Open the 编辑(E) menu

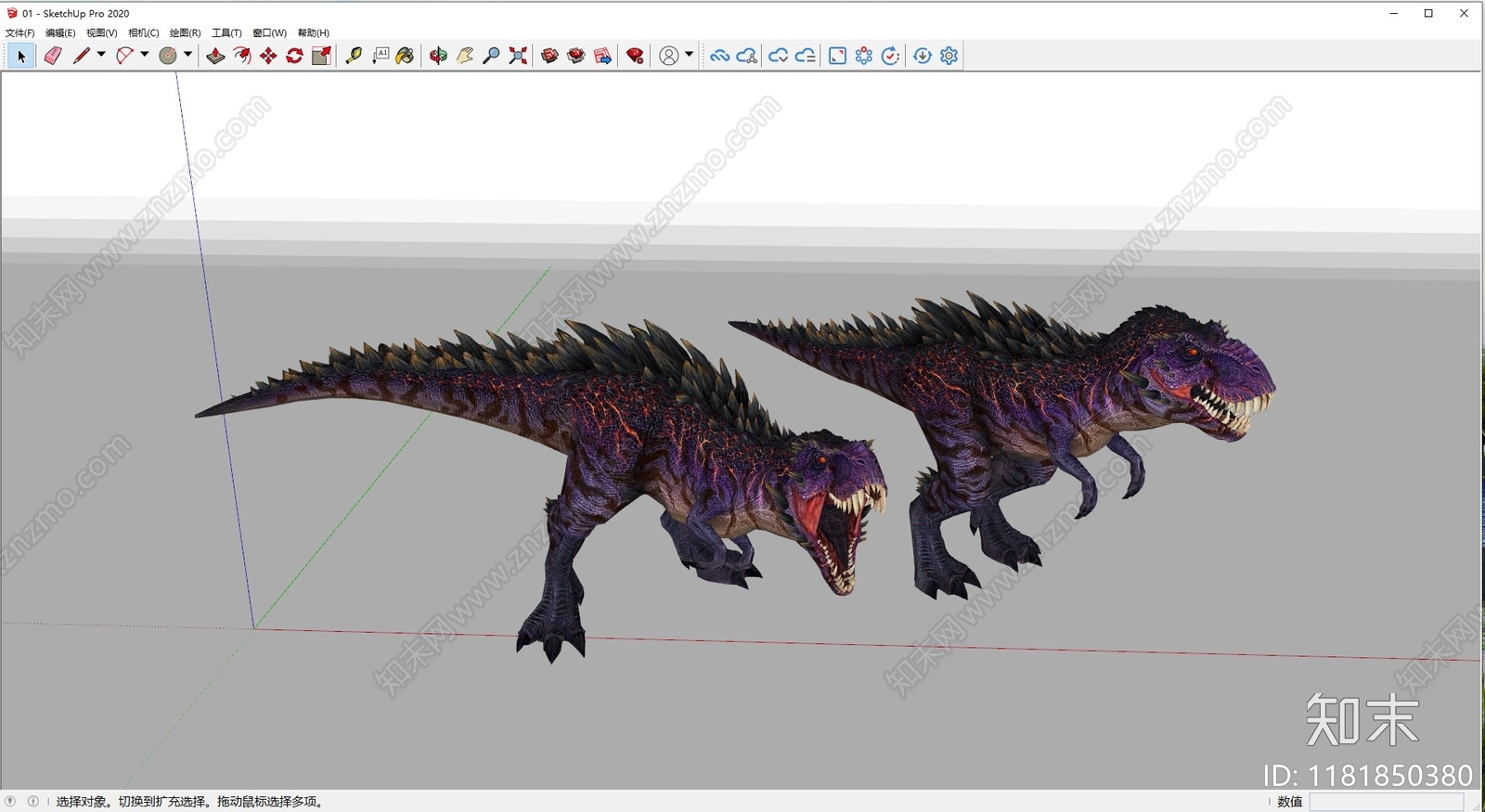[60, 32]
